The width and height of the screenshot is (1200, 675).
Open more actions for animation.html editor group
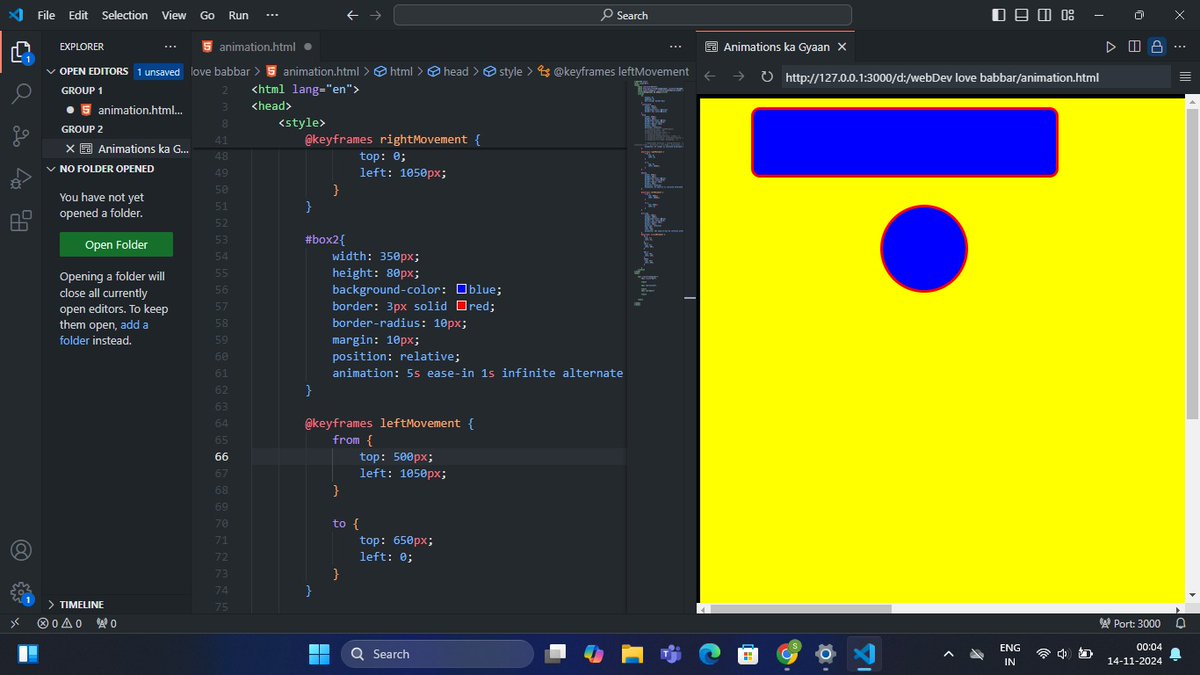pyautogui.click(x=675, y=46)
